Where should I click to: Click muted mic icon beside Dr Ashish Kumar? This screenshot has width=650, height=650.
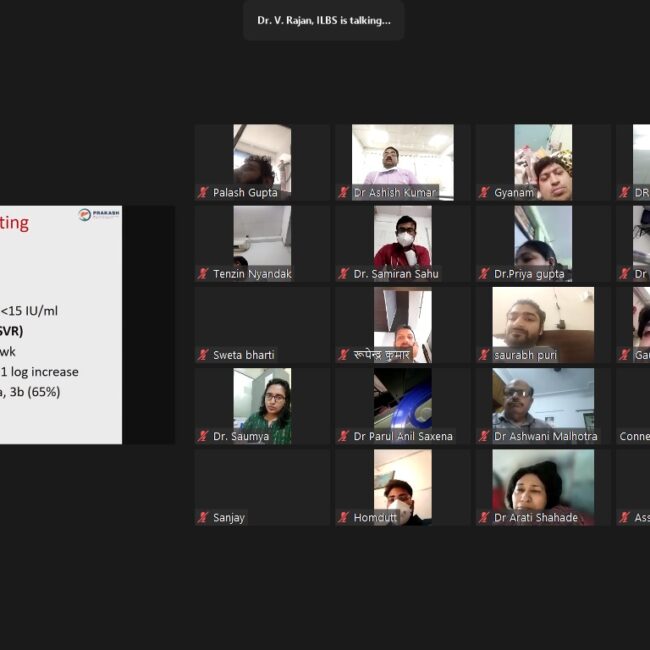pyautogui.click(x=344, y=192)
